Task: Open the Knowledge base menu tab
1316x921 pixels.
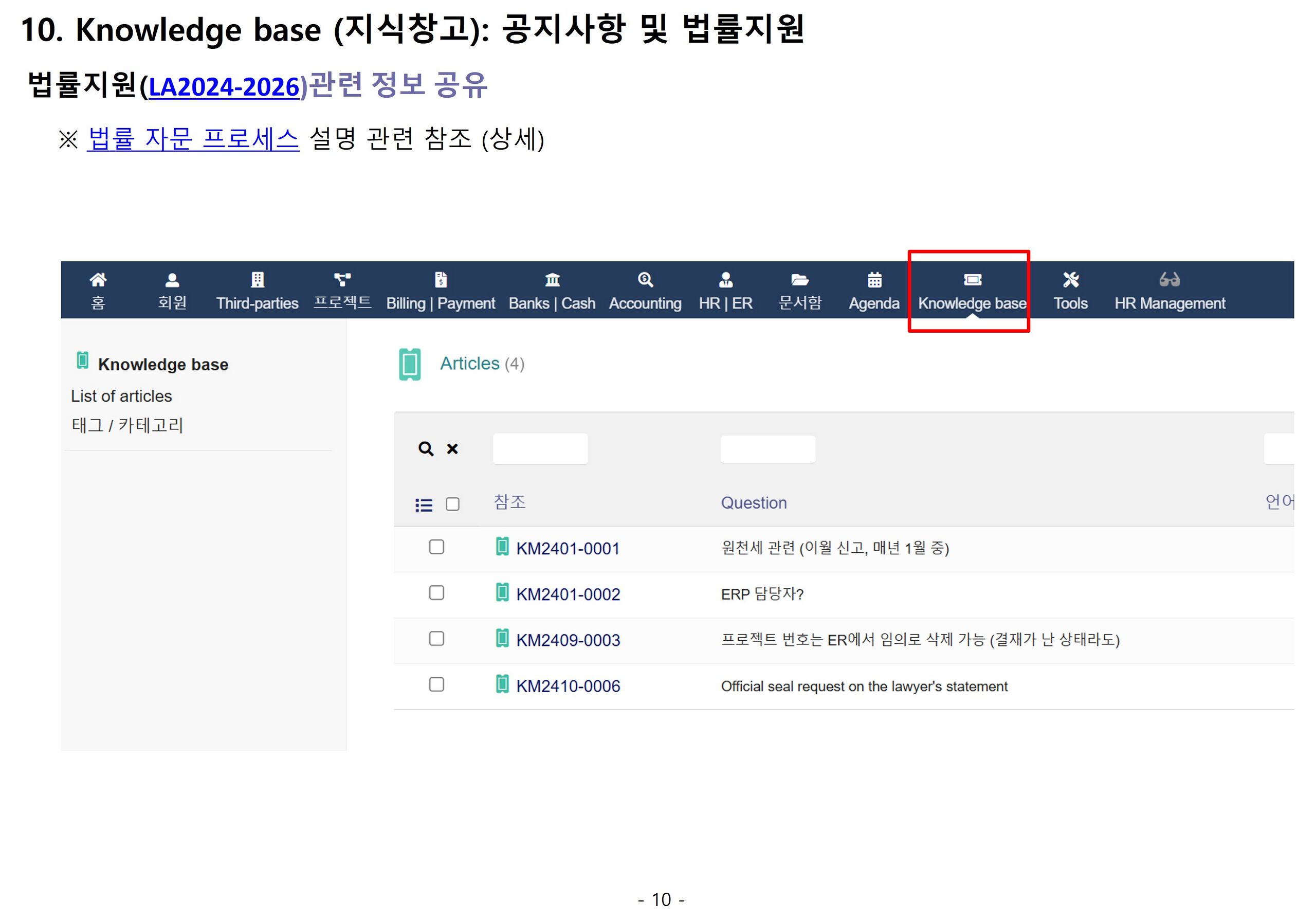Action: (x=972, y=303)
